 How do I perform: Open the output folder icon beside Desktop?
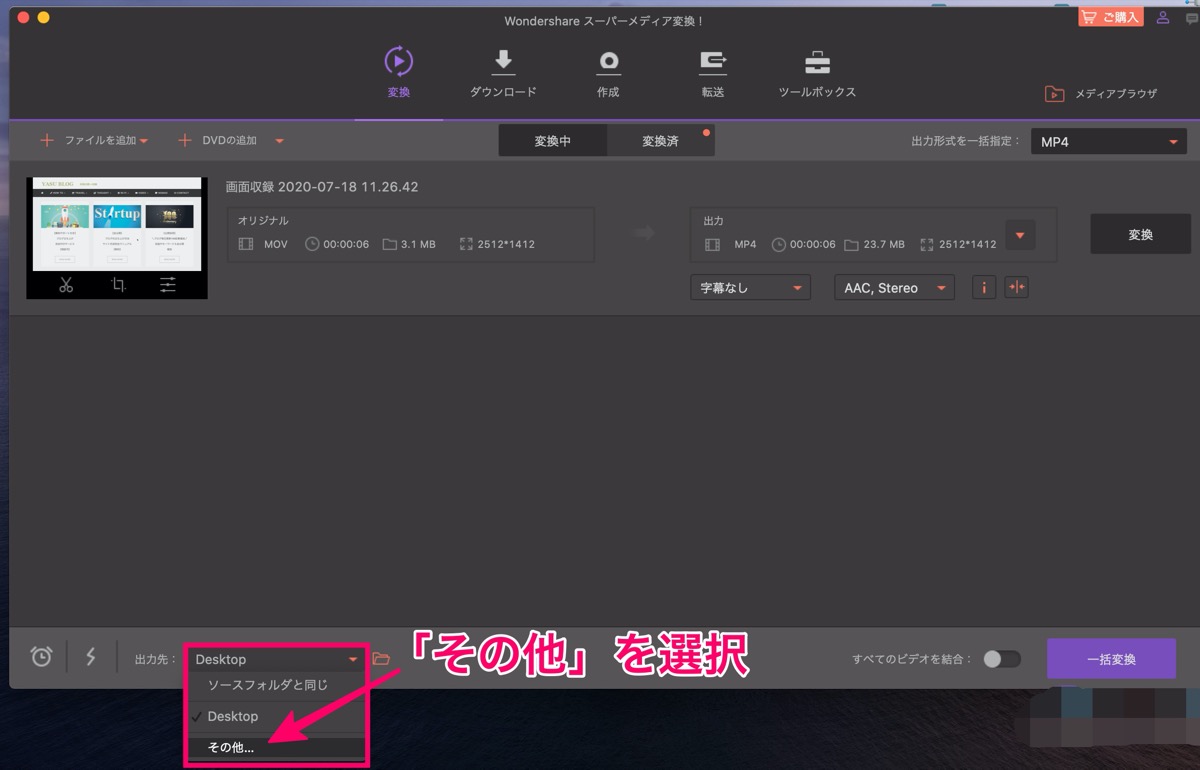(381, 659)
